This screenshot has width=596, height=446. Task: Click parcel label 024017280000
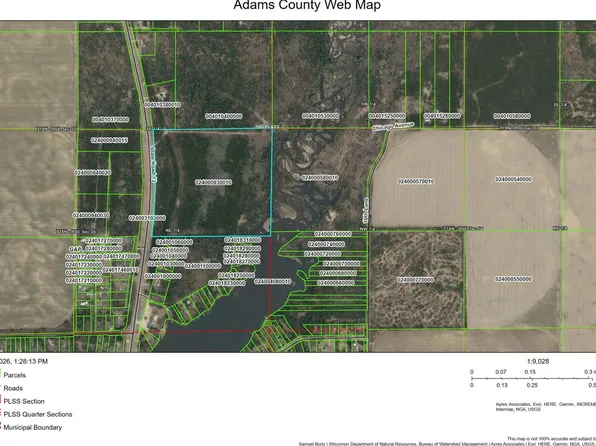coord(103,249)
